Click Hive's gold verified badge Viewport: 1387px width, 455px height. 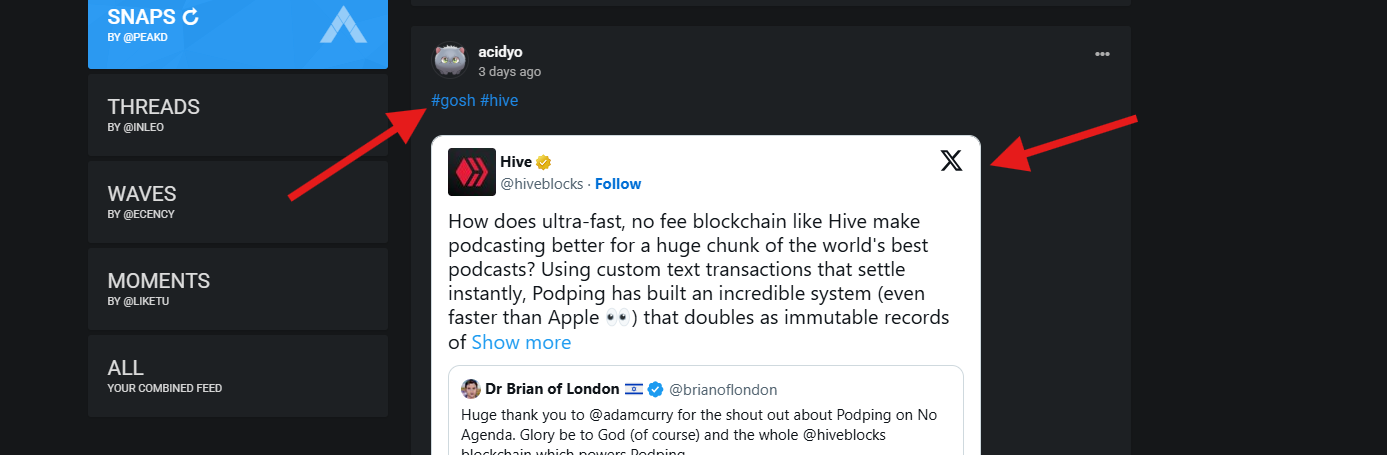(x=544, y=162)
